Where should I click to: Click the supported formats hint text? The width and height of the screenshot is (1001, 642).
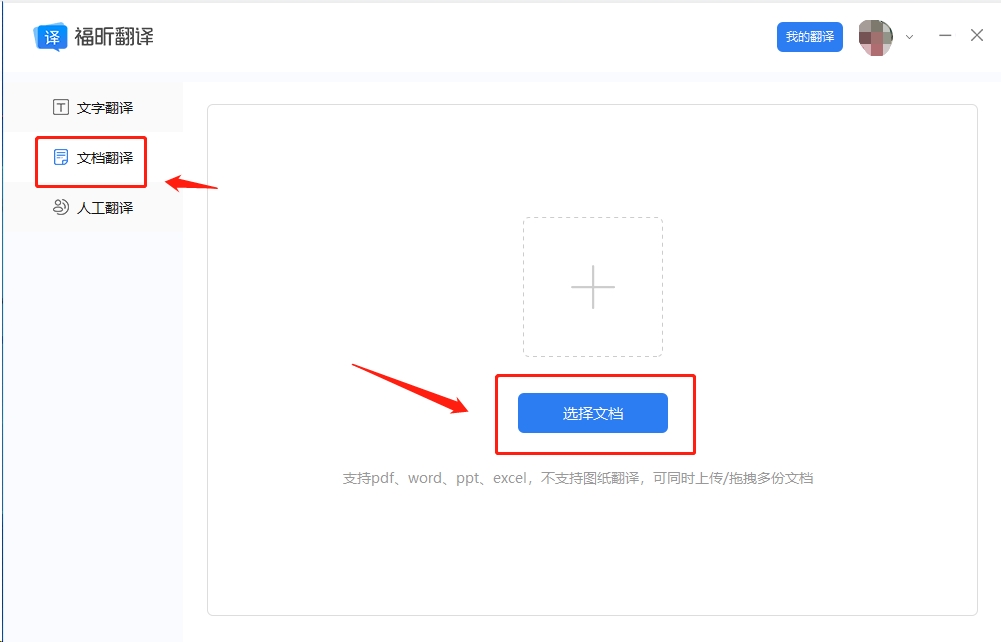tap(593, 478)
